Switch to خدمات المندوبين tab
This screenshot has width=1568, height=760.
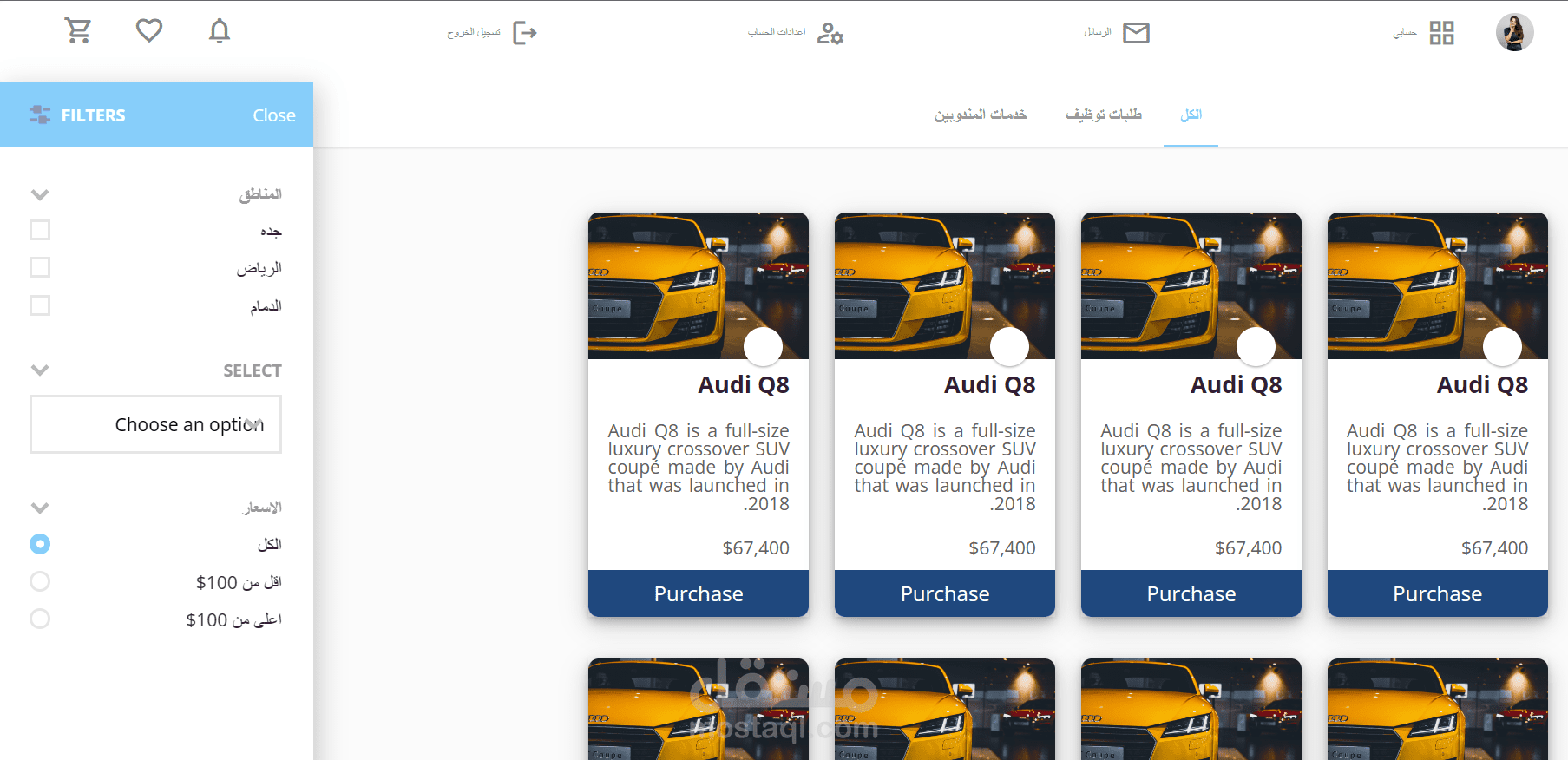981,115
